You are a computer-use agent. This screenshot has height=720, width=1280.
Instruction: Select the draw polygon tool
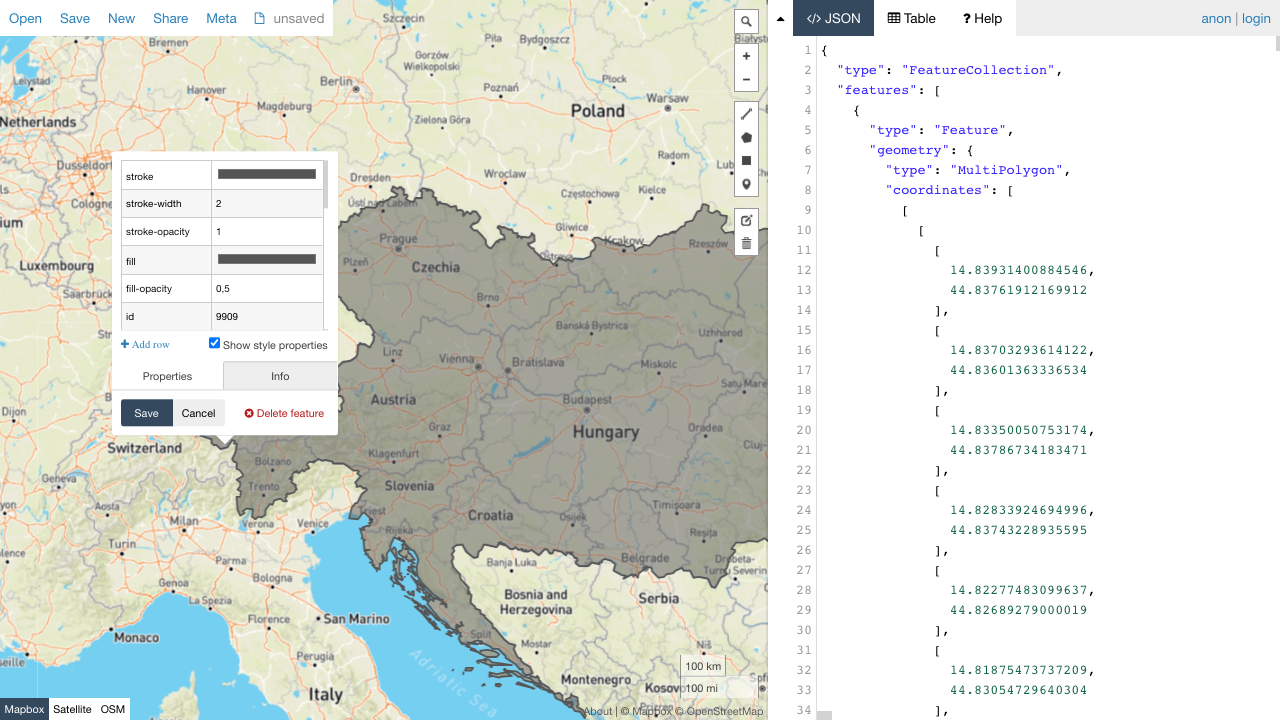[x=746, y=138]
